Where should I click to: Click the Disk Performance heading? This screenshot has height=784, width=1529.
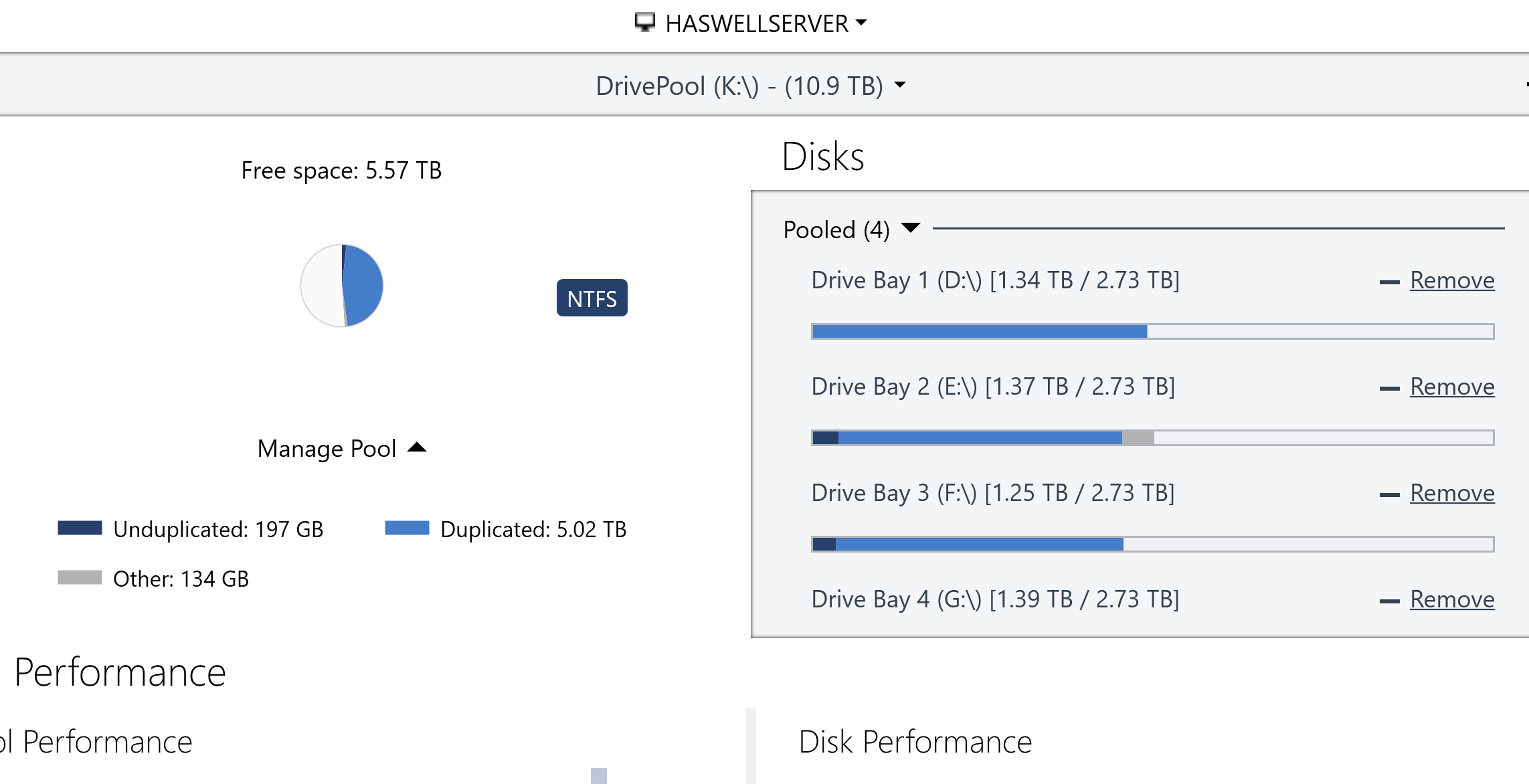[915, 743]
